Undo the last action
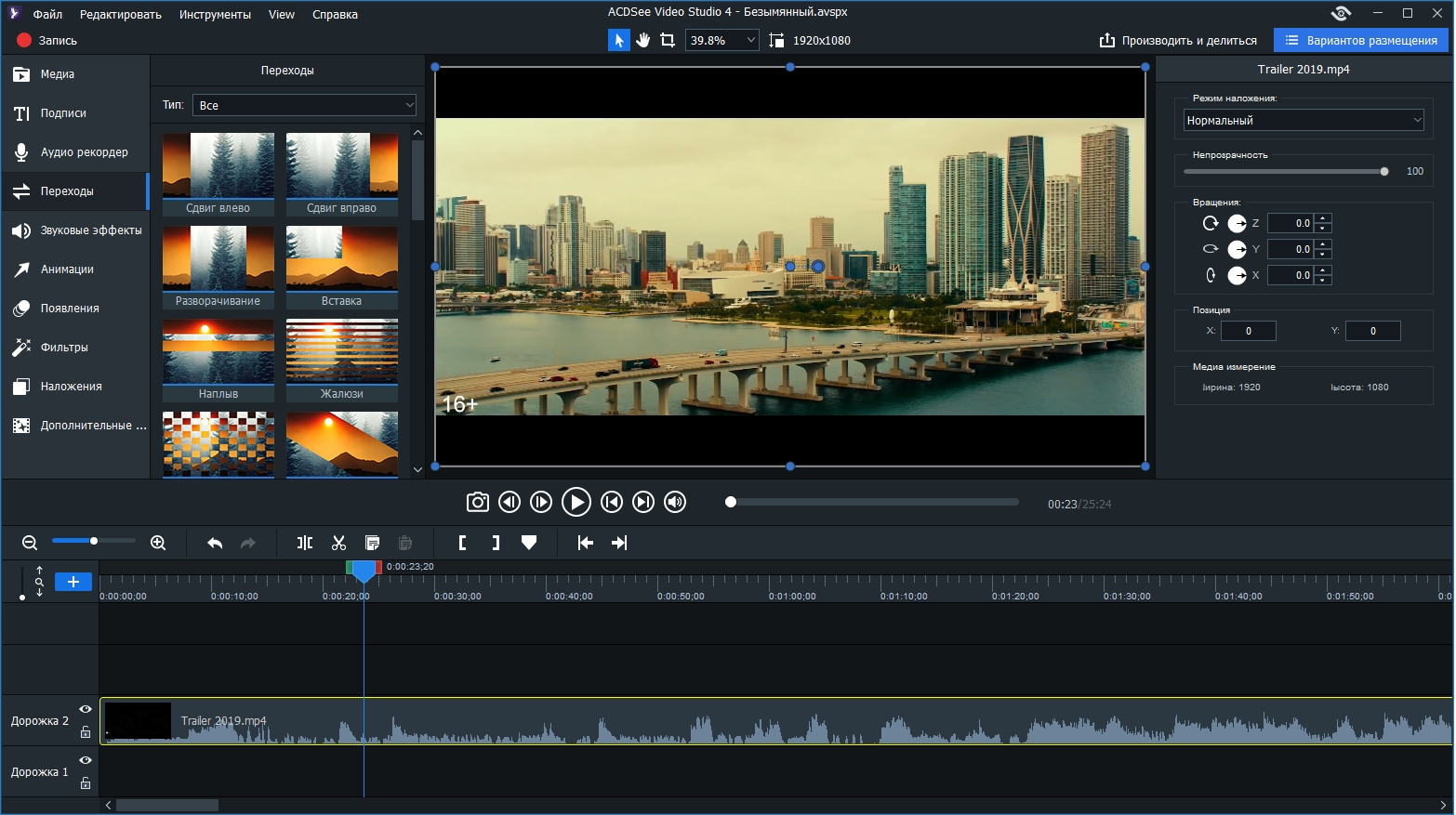Image resolution: width=1456 pixels, height=815 pixels. pos(215,543)
